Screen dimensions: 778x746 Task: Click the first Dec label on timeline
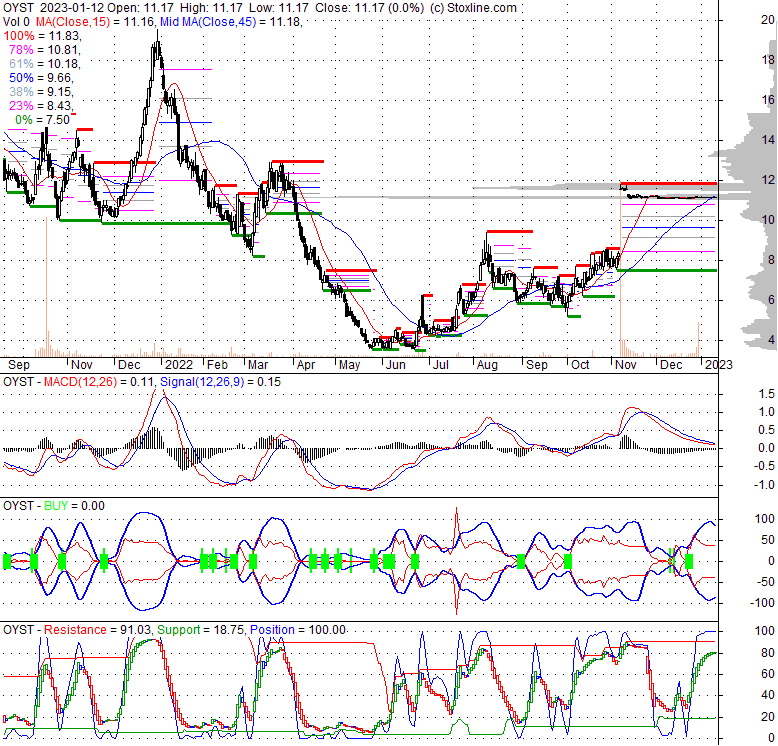click(129, 365)
